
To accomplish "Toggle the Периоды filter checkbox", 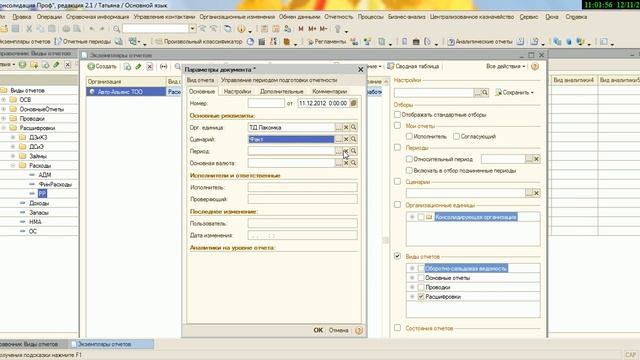I will (x=397, y=147).
